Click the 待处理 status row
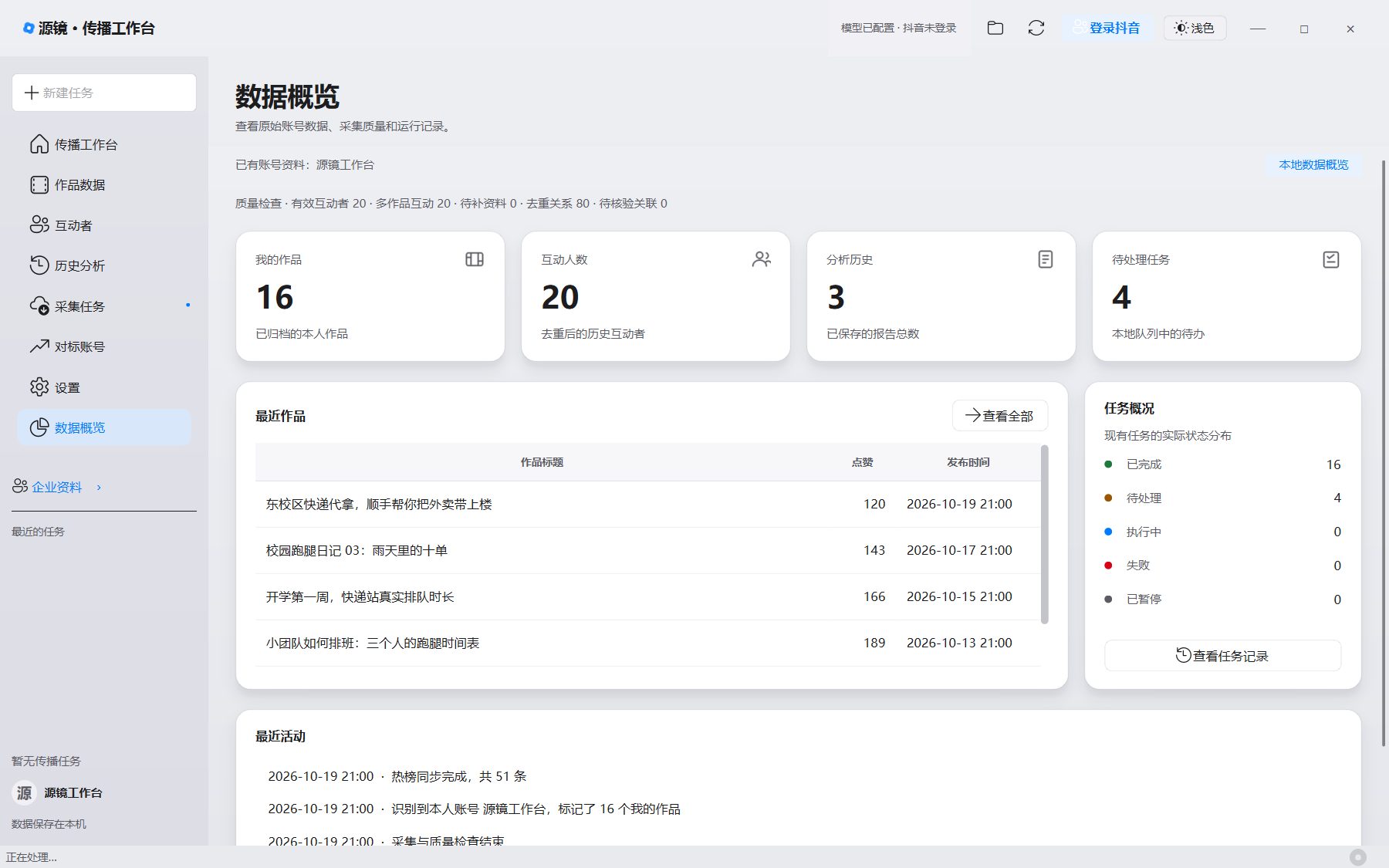 click(x=1222, y=498)
